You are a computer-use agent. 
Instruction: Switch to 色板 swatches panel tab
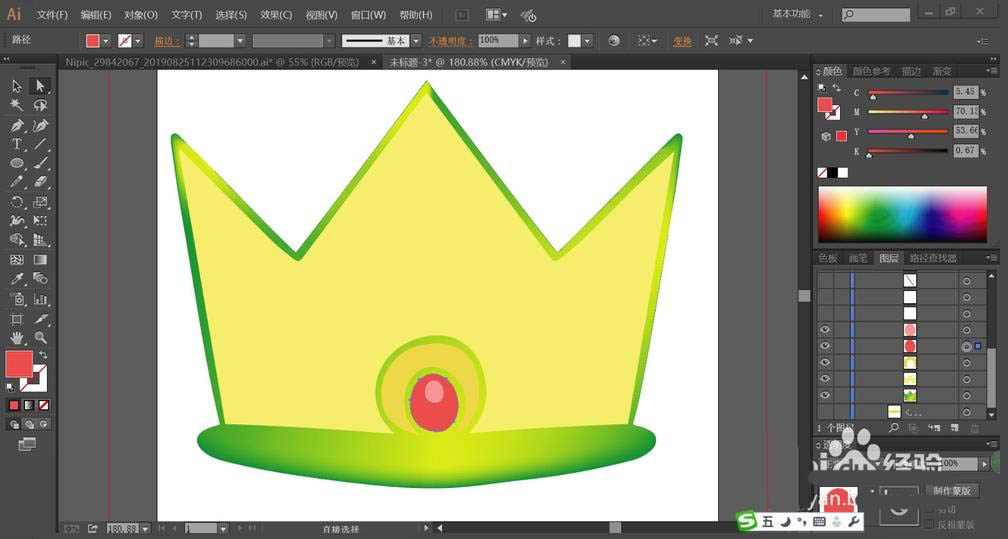pos(828,258)
